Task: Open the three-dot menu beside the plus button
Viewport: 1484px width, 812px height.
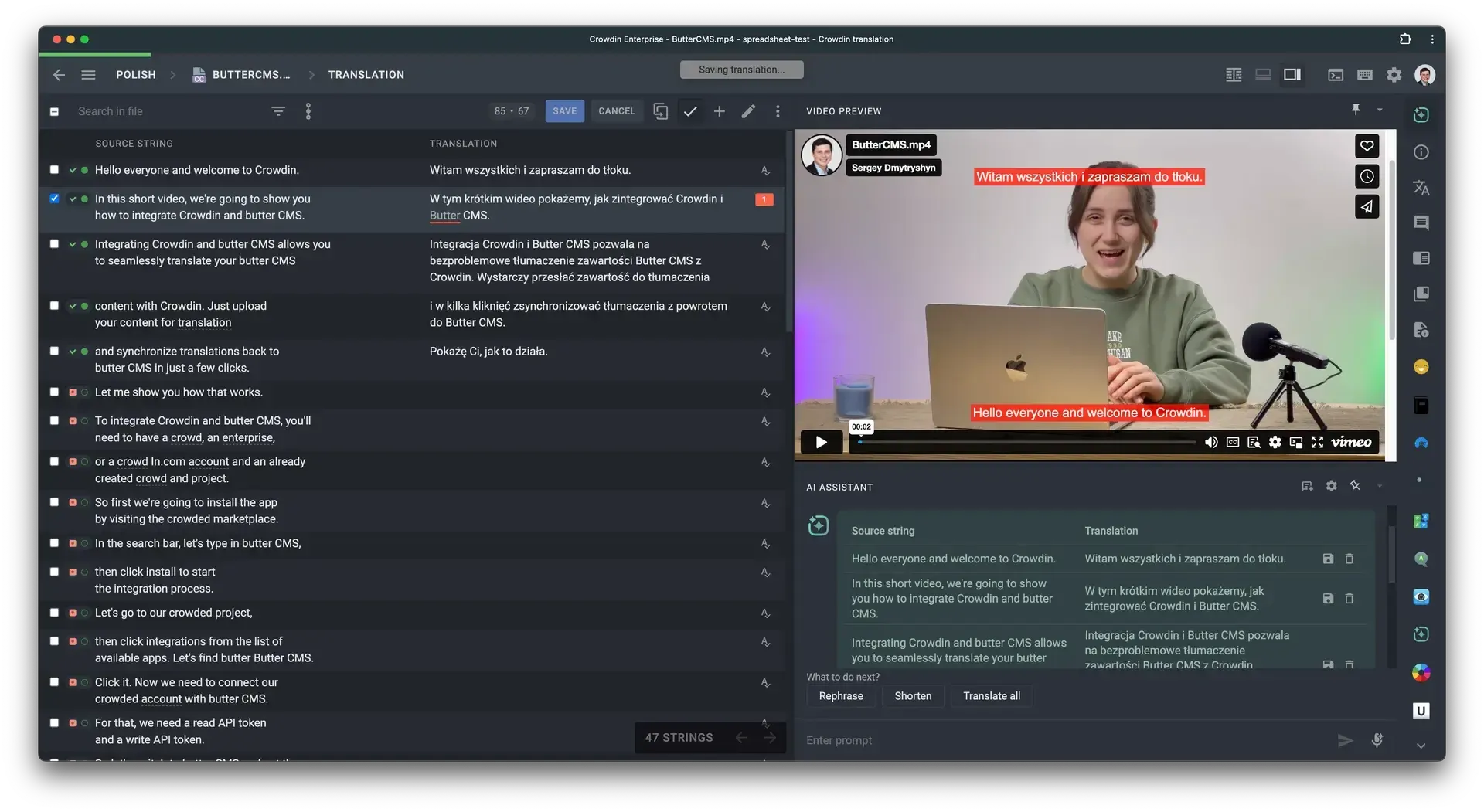Action: click(x=778, y=110)
